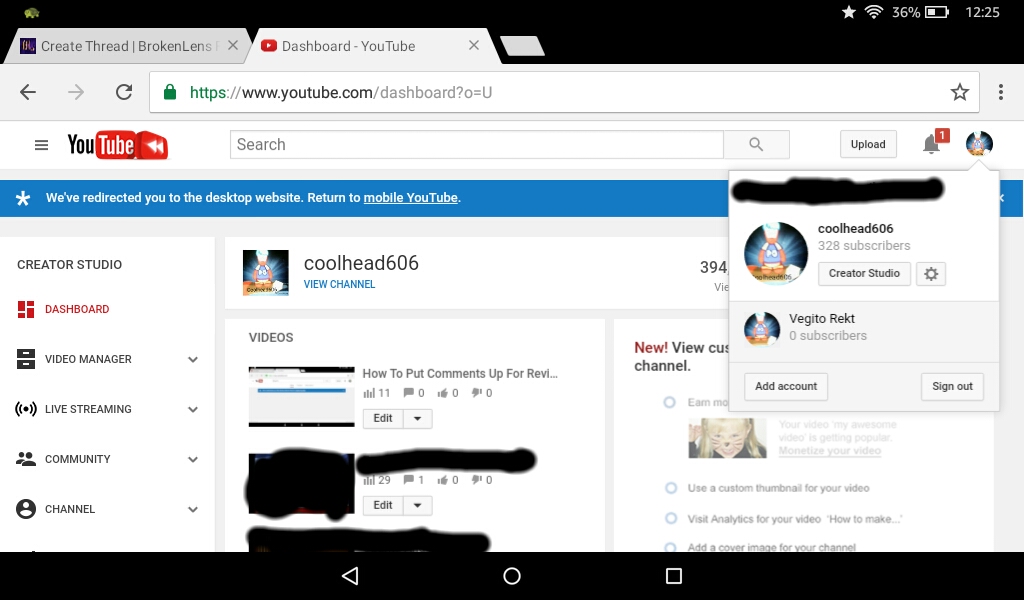Image resolution: width=1024 pixels, height=600 pixels.
Task: Select the Visit Analytics suggestion radio
Action: [671, 518]
